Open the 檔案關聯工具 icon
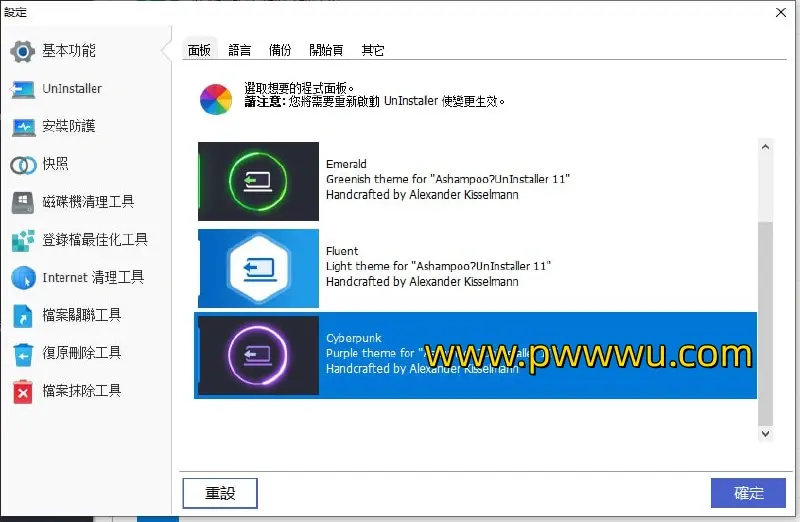The height and width of the screenshot is (522, 800). click(x=23, y=316)
